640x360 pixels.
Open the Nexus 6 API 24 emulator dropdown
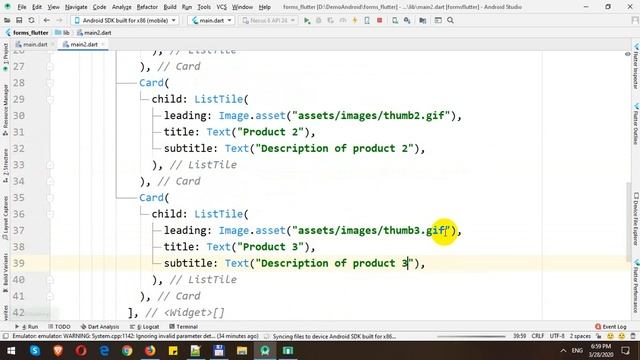(268, 20)
